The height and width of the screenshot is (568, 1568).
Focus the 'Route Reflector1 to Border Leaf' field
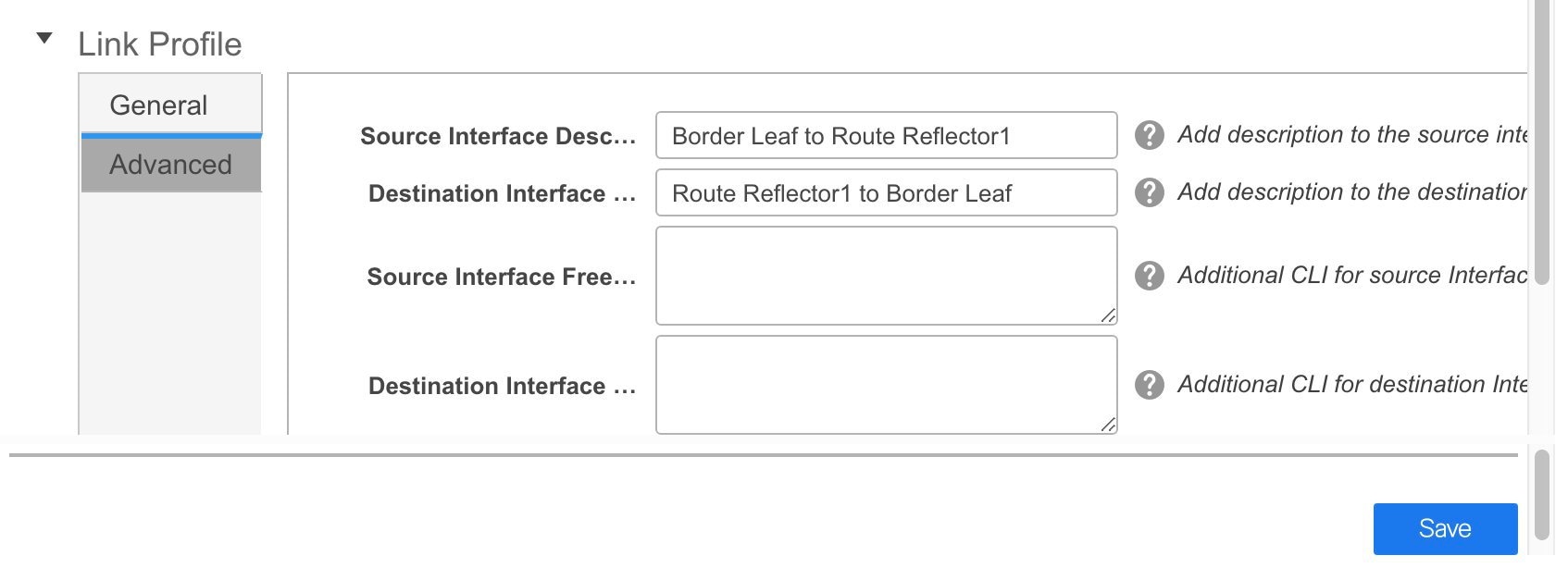(x=886, y=193)
